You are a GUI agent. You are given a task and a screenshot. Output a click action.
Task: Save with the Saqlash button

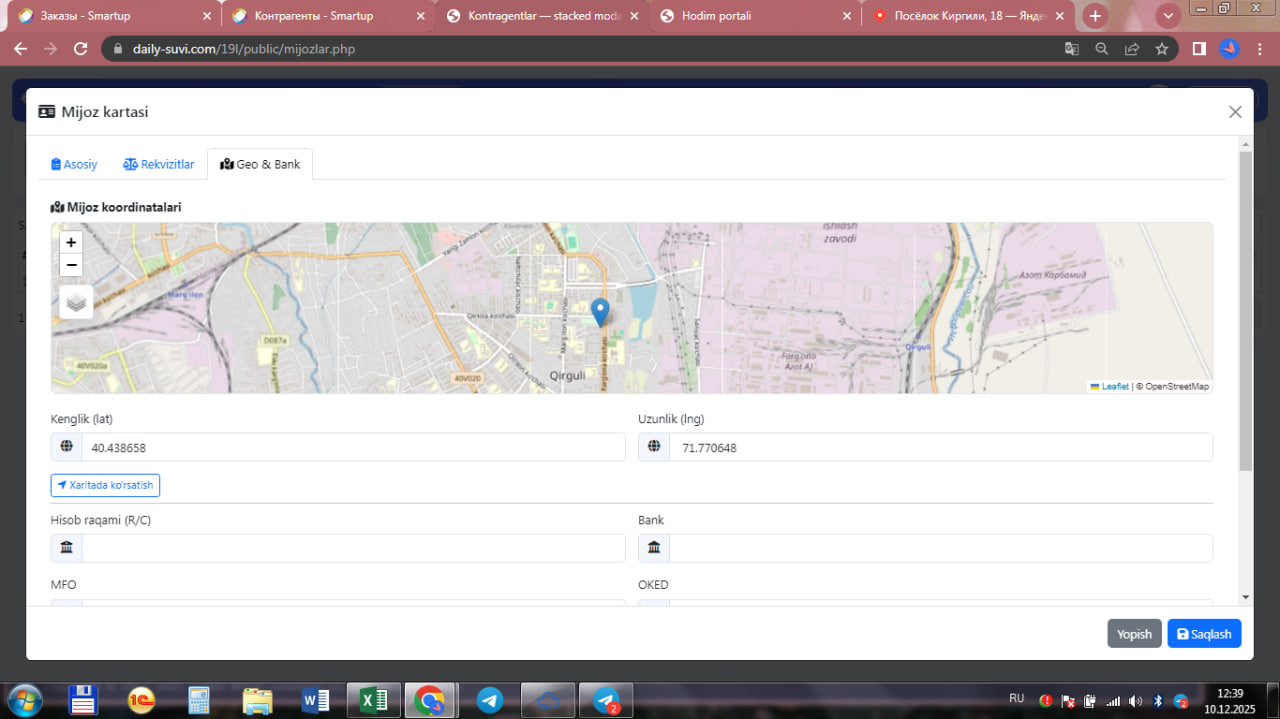click(1204, 634)
